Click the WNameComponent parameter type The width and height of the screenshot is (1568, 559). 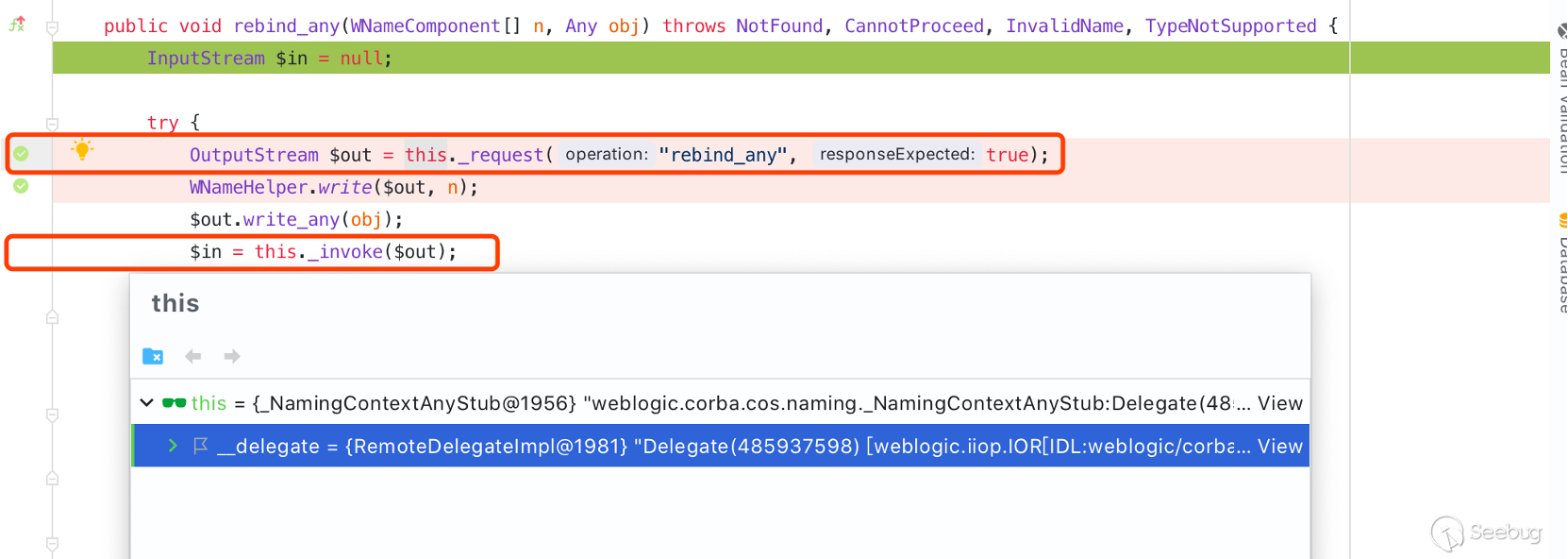(425, 26)
